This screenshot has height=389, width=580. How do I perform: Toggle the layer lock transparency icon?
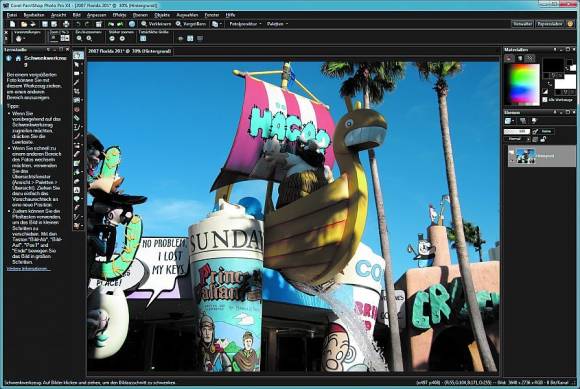click(543, 139)
